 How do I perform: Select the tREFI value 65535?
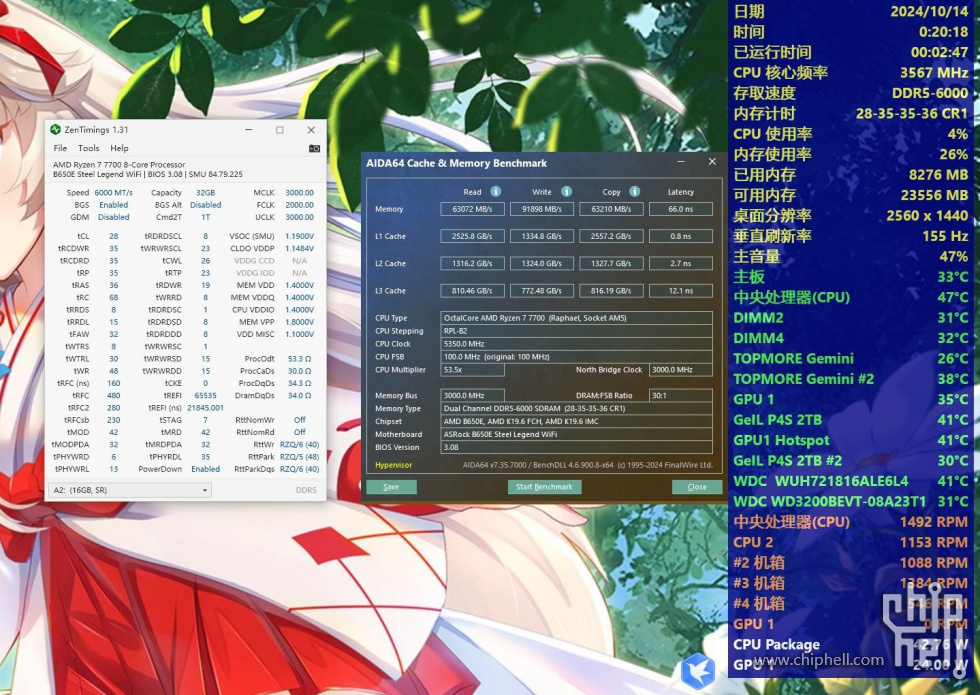click(206, 396)
